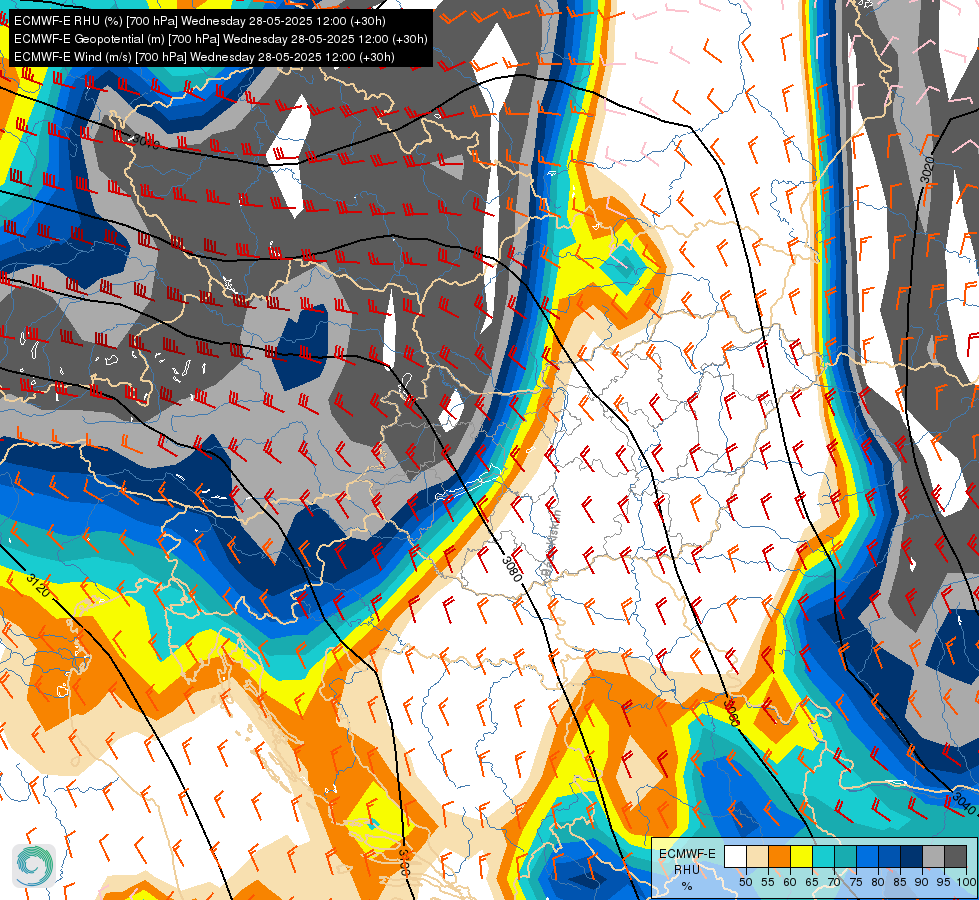Click the '3100' geopotential contour label
The height and width of the screenshot is (900, 979).
(x=403, y=862)
